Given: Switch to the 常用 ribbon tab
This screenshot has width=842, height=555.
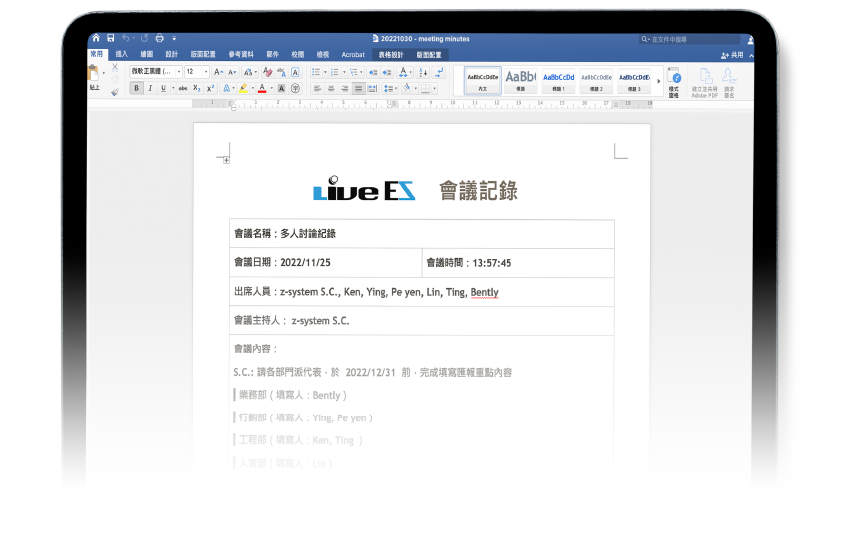Looking at the screenshot, I should [97, 54].
